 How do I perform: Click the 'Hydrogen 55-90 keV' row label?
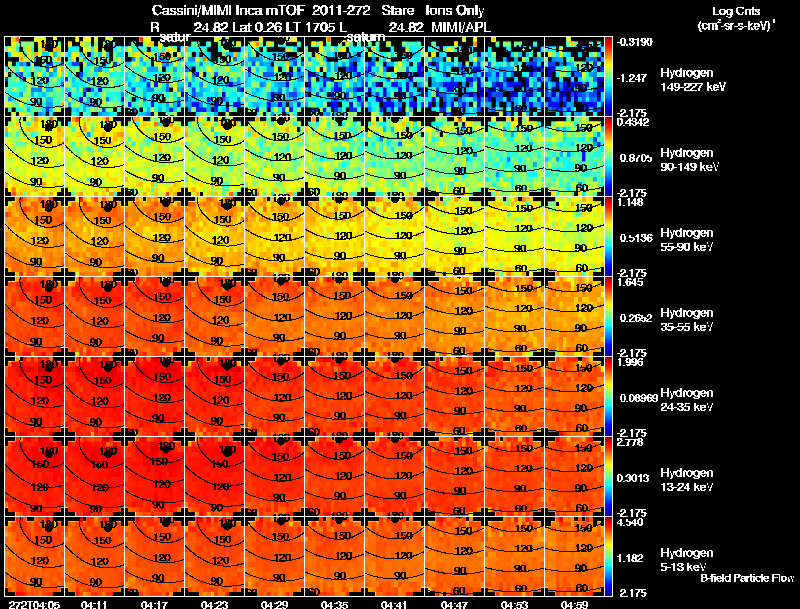[x=687, y=240]
